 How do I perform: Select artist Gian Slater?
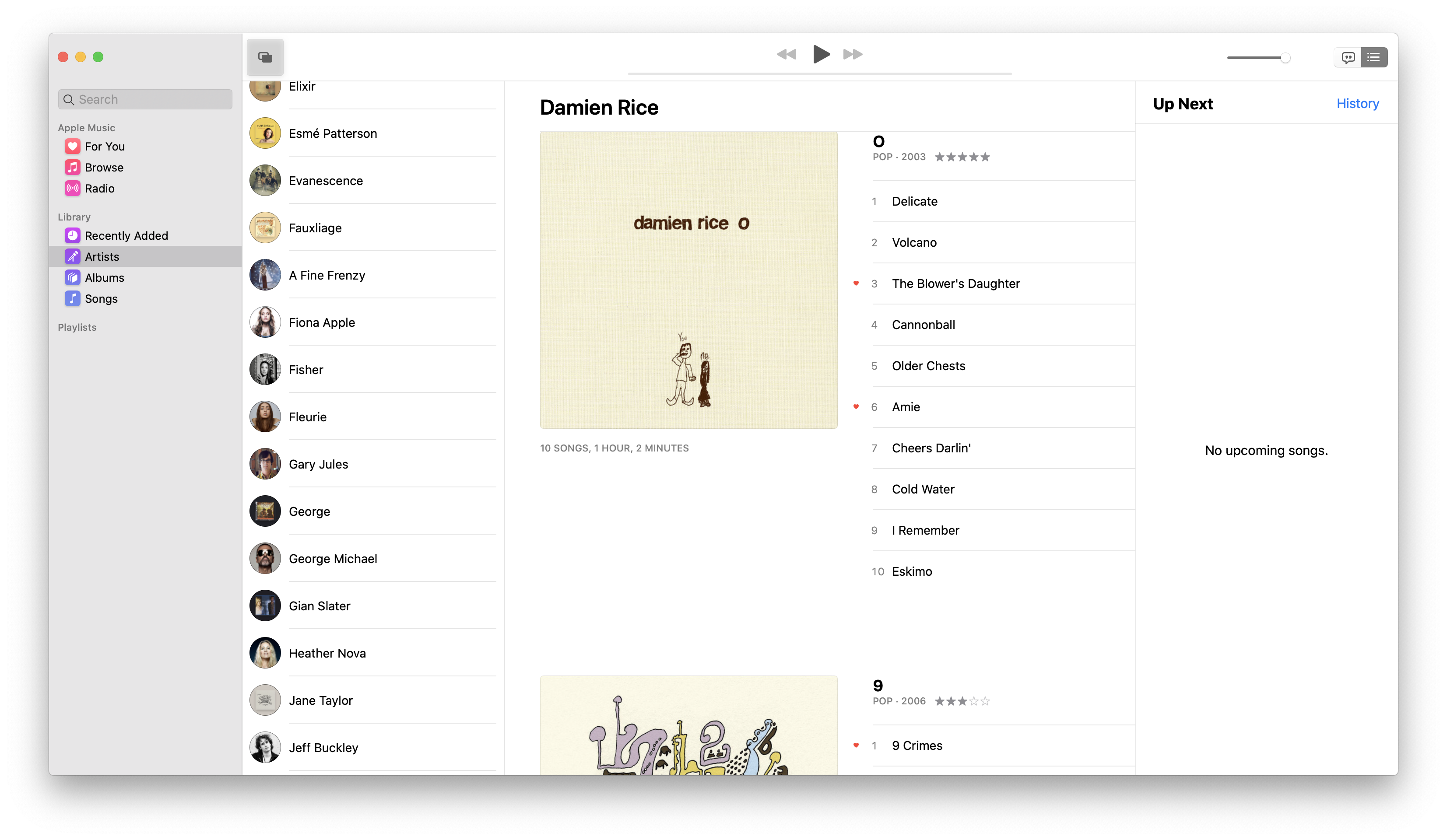pos(372,606)
